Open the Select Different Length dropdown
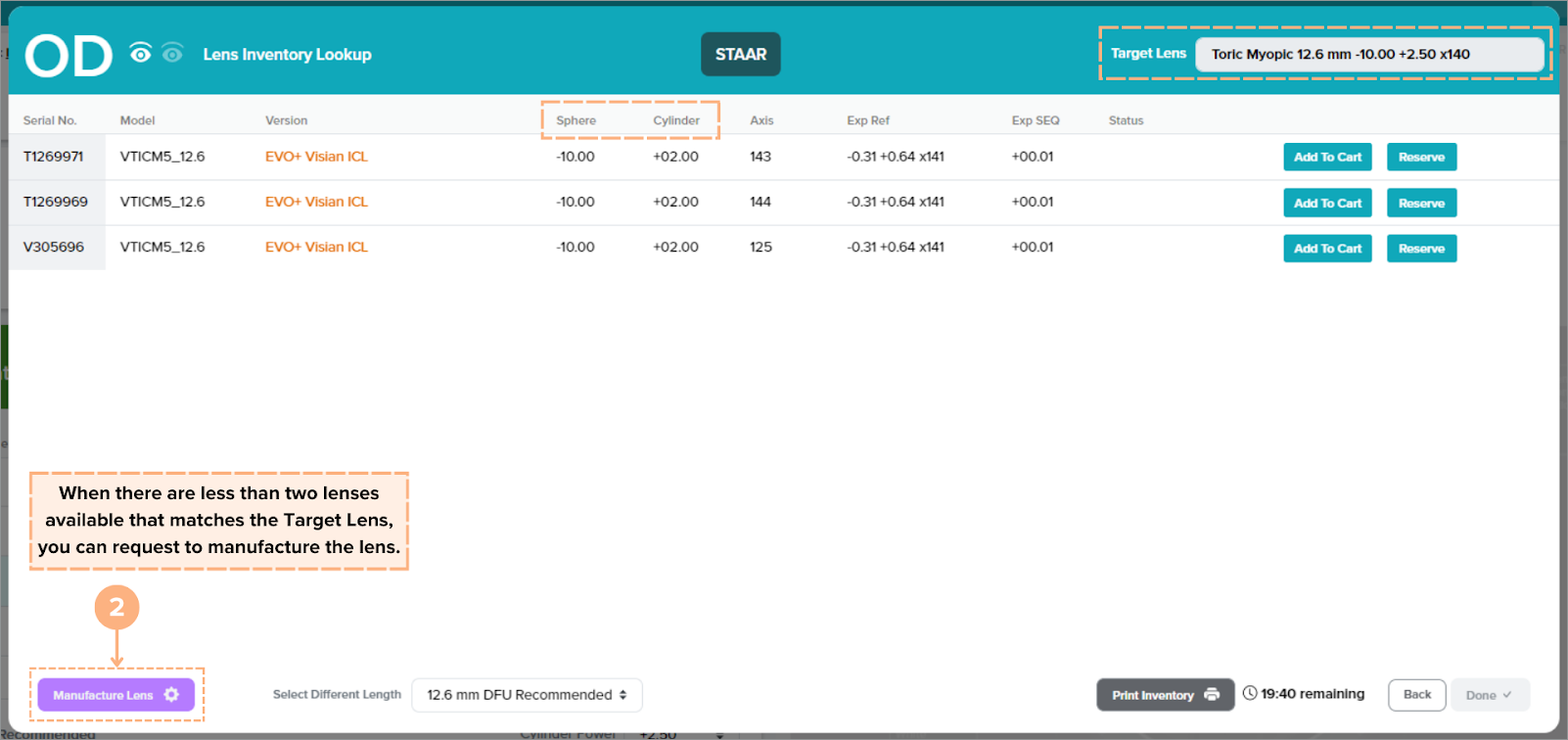 click(527, 695)
